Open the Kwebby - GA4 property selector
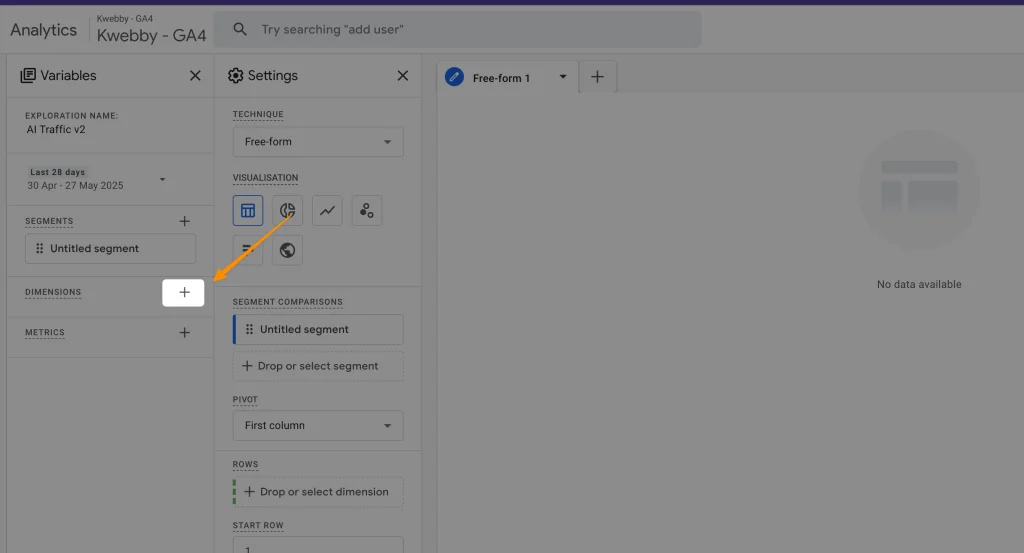The height and width of the screenshot is (553, 1024). pos(152,29)
